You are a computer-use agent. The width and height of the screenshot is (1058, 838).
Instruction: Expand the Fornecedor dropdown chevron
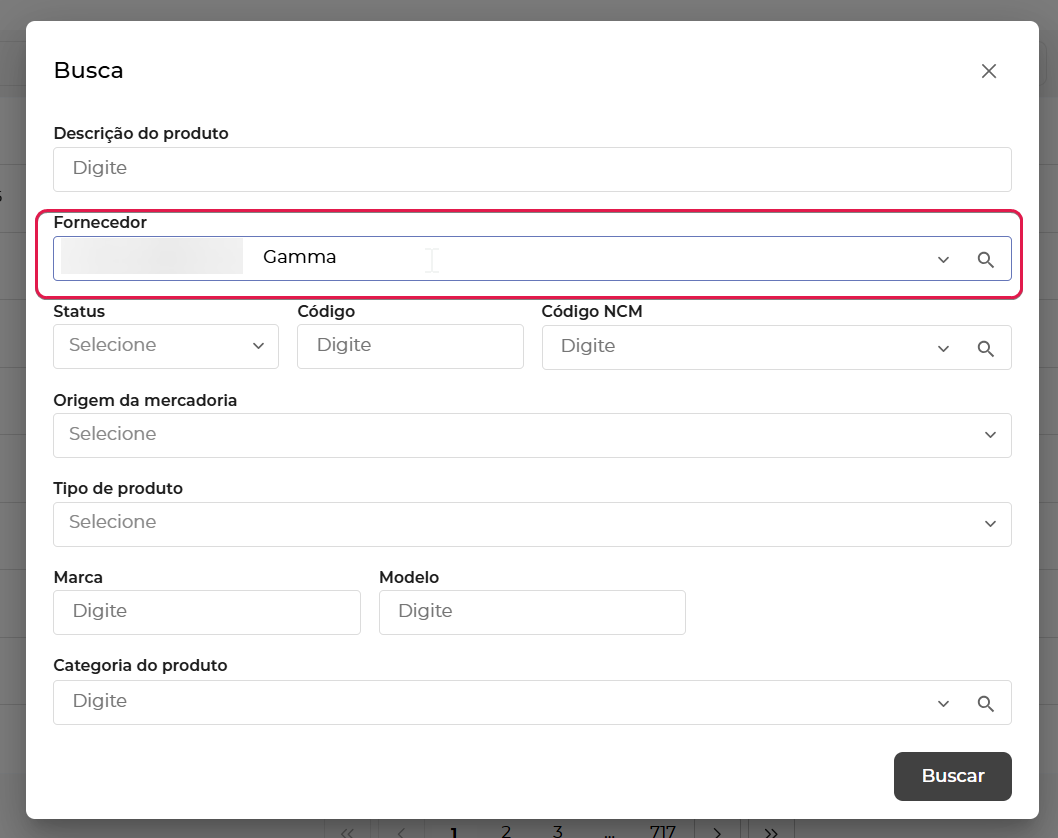click(942, 260)
